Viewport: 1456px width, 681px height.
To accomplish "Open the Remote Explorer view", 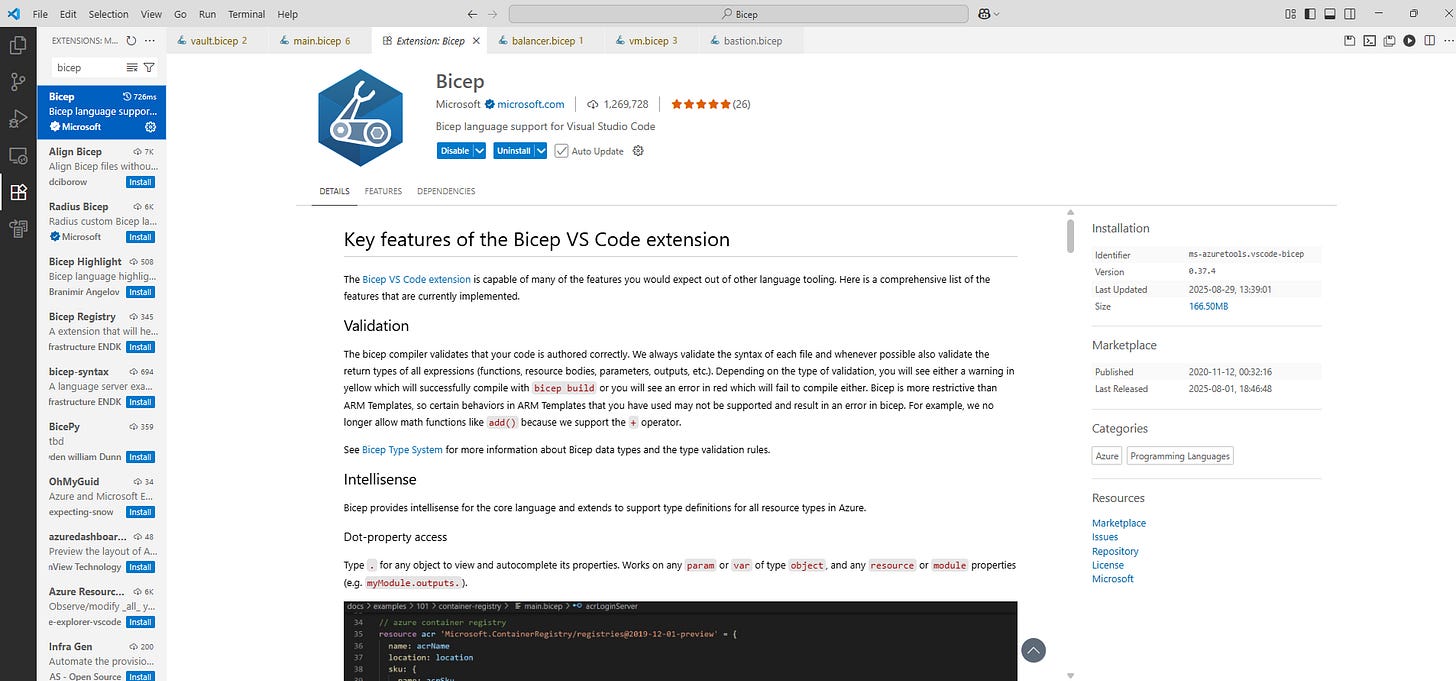I will pyautogui.click(x=17, y=156).
